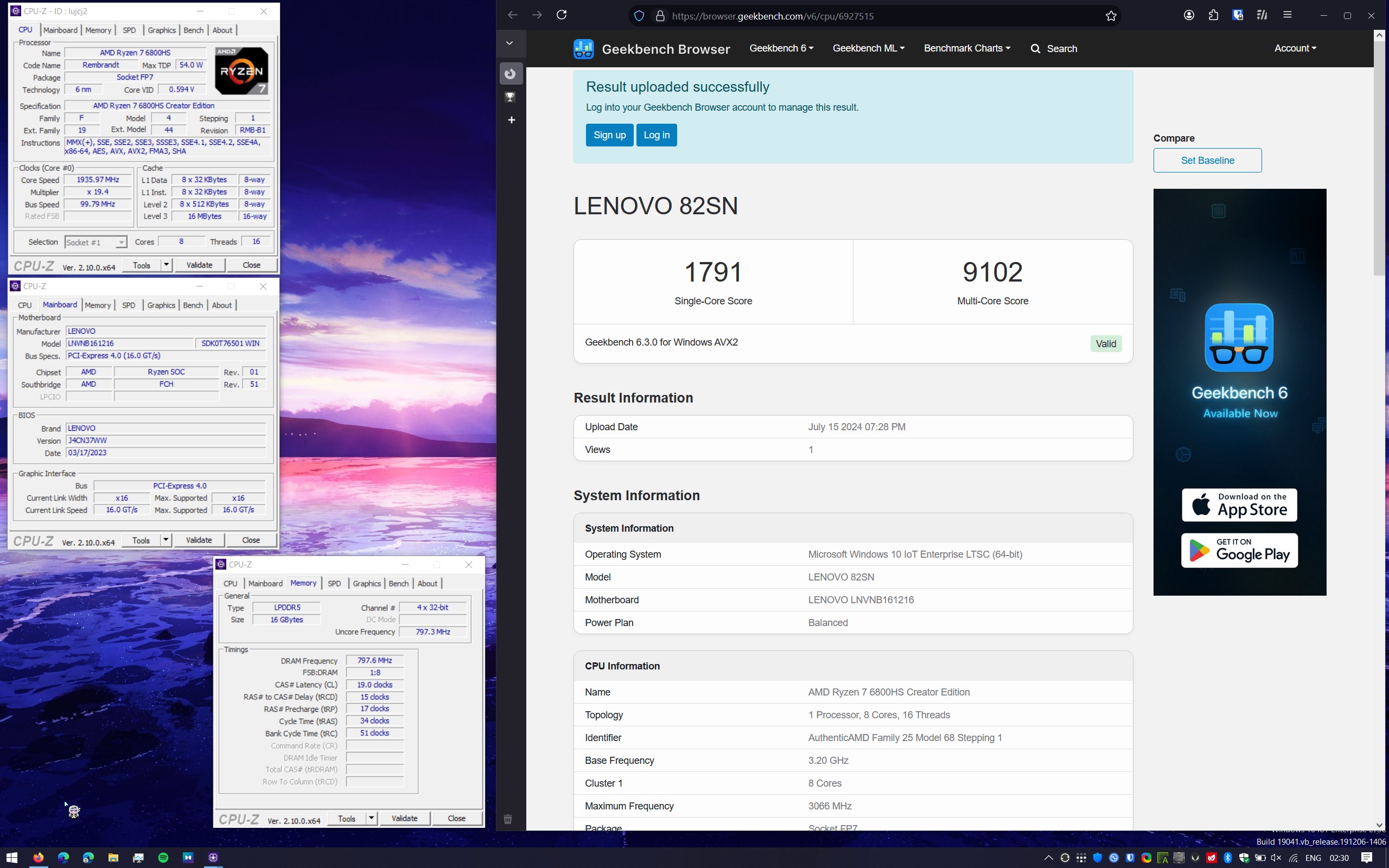Click the CPU name field AMD Ryzen 7 6800HS
This screenshot has width=1389, height=868.
tap(135, 53)
